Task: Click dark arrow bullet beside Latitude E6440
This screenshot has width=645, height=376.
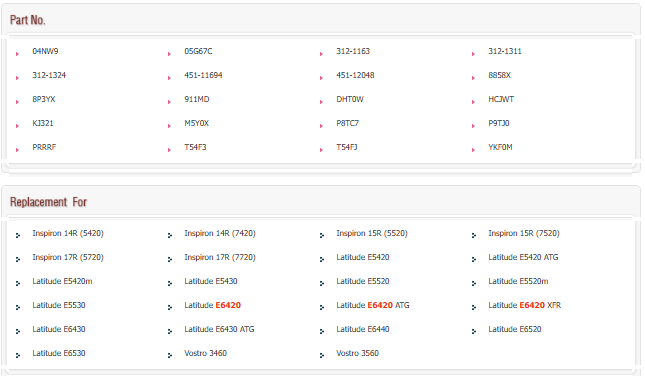Action: 322,331
